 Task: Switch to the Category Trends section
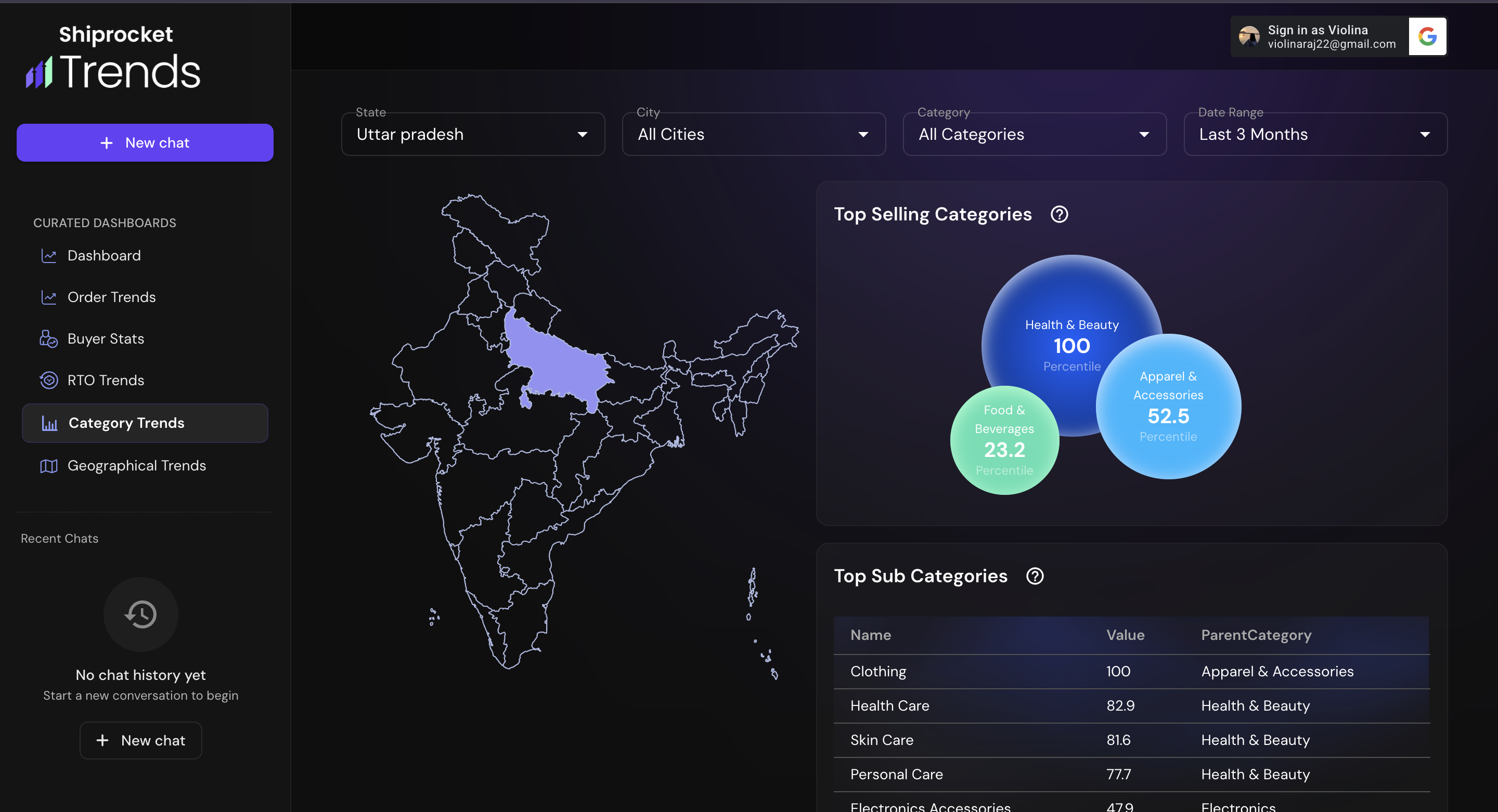[x=127, y=423]
